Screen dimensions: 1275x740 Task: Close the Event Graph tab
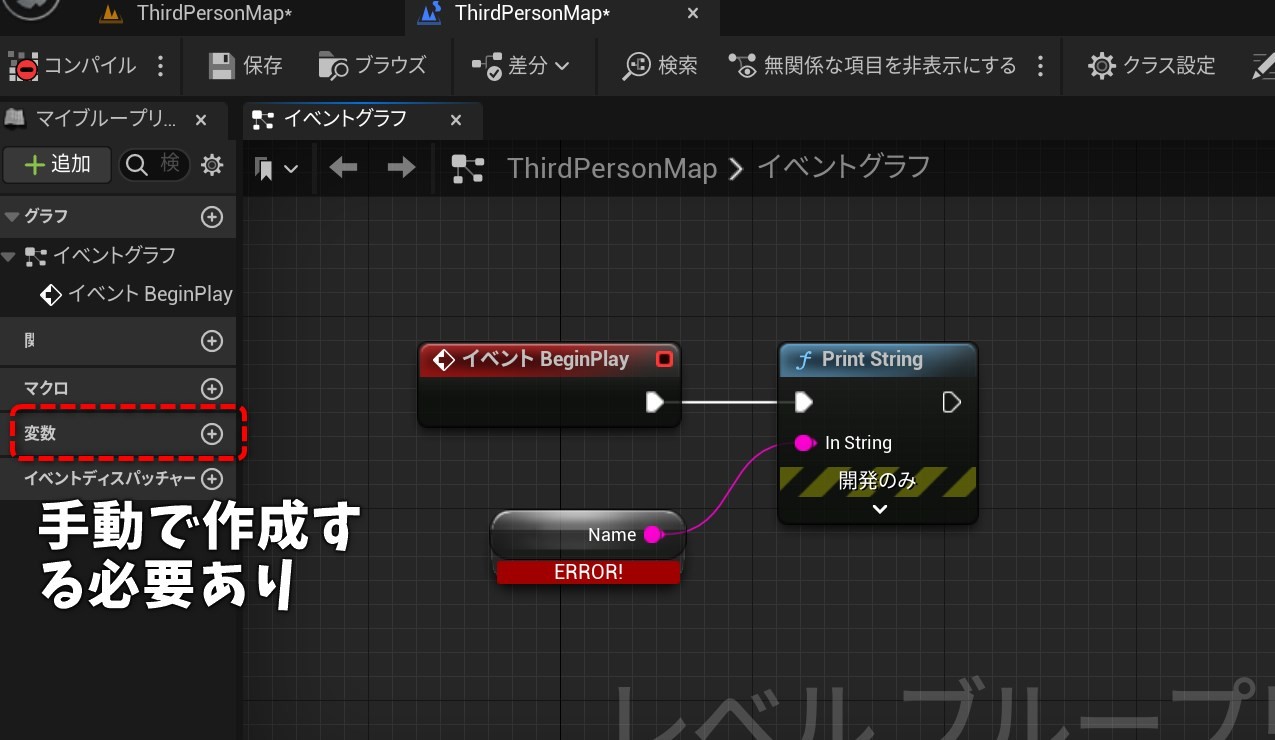tap(456, 120)
